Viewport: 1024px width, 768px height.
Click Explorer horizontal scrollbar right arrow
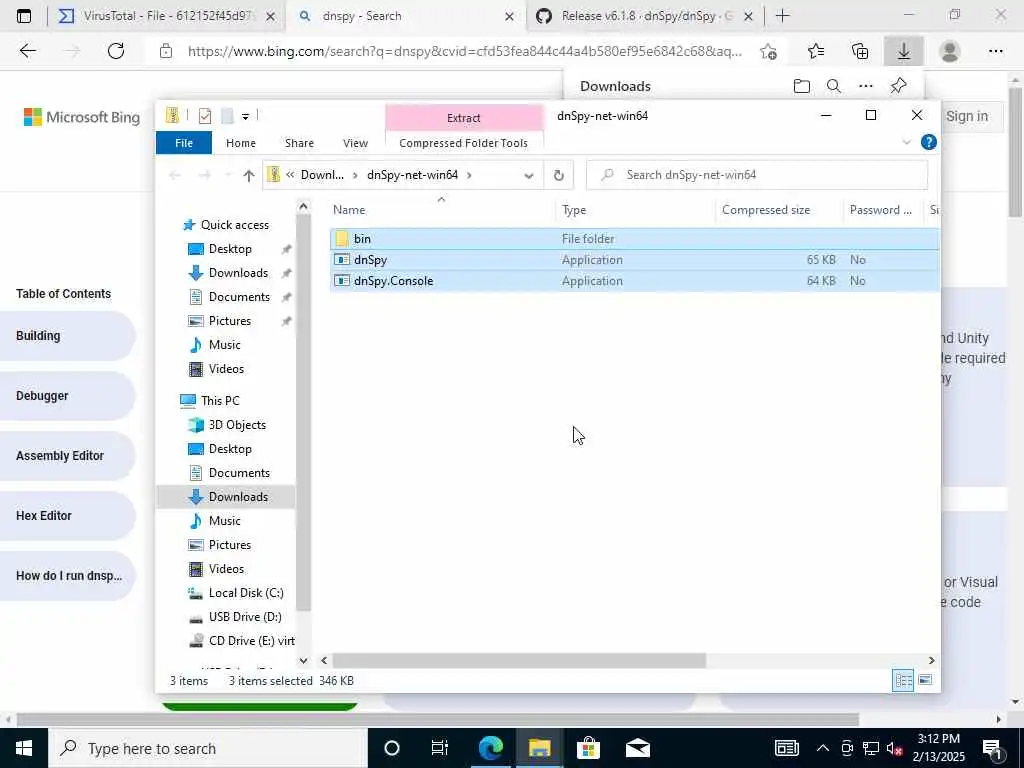(x=931, y=660)
